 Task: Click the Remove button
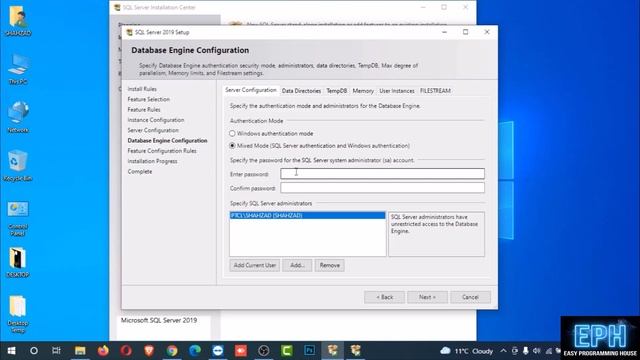(x=330, y=265)
